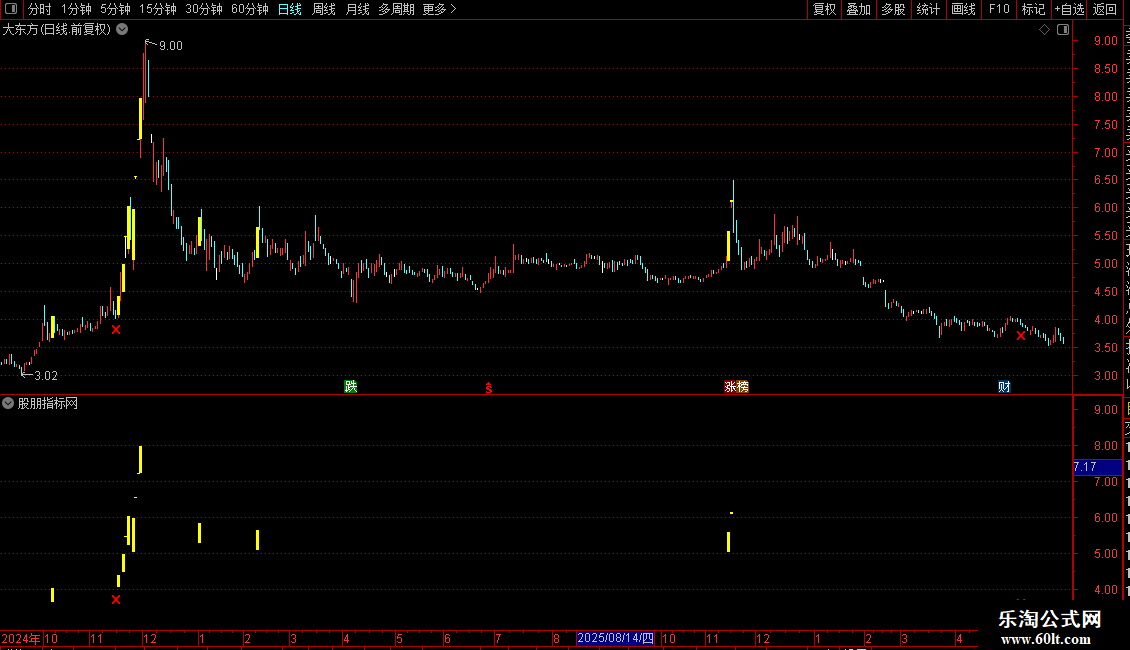This screenshot has height=650, width=1130.
Task: Click the 2025/08/14/四 date label
Action: (615, 638)
